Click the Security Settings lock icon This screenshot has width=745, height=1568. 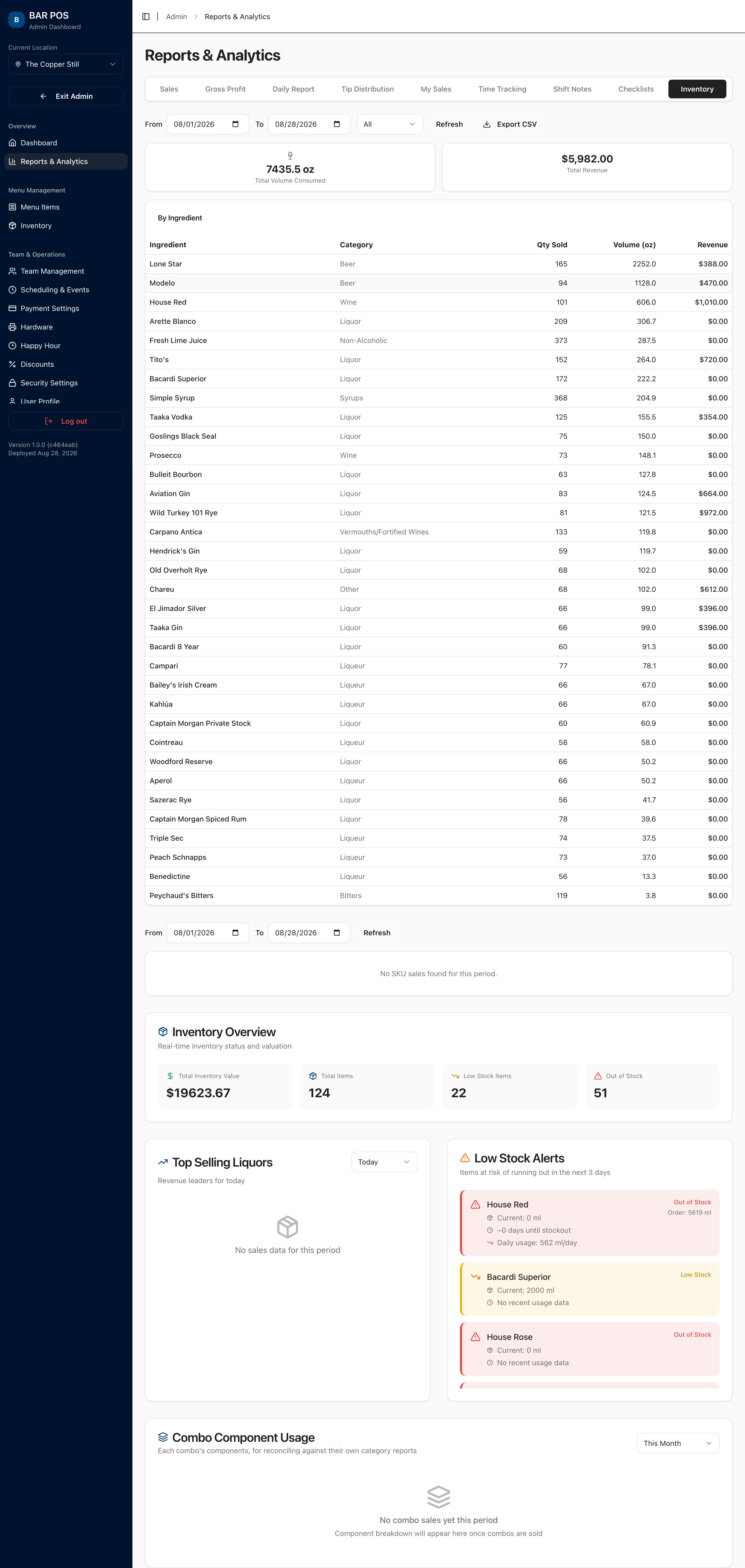coord(12,383)
